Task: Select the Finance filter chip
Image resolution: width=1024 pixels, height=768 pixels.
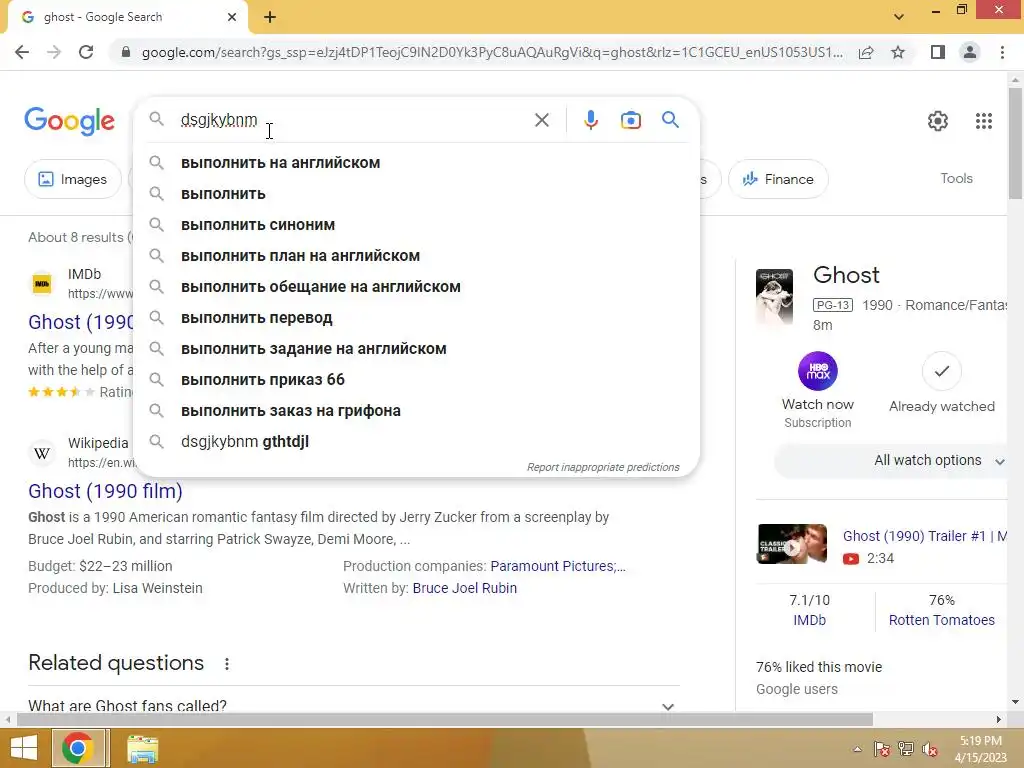Action: [x=778, y=179]
